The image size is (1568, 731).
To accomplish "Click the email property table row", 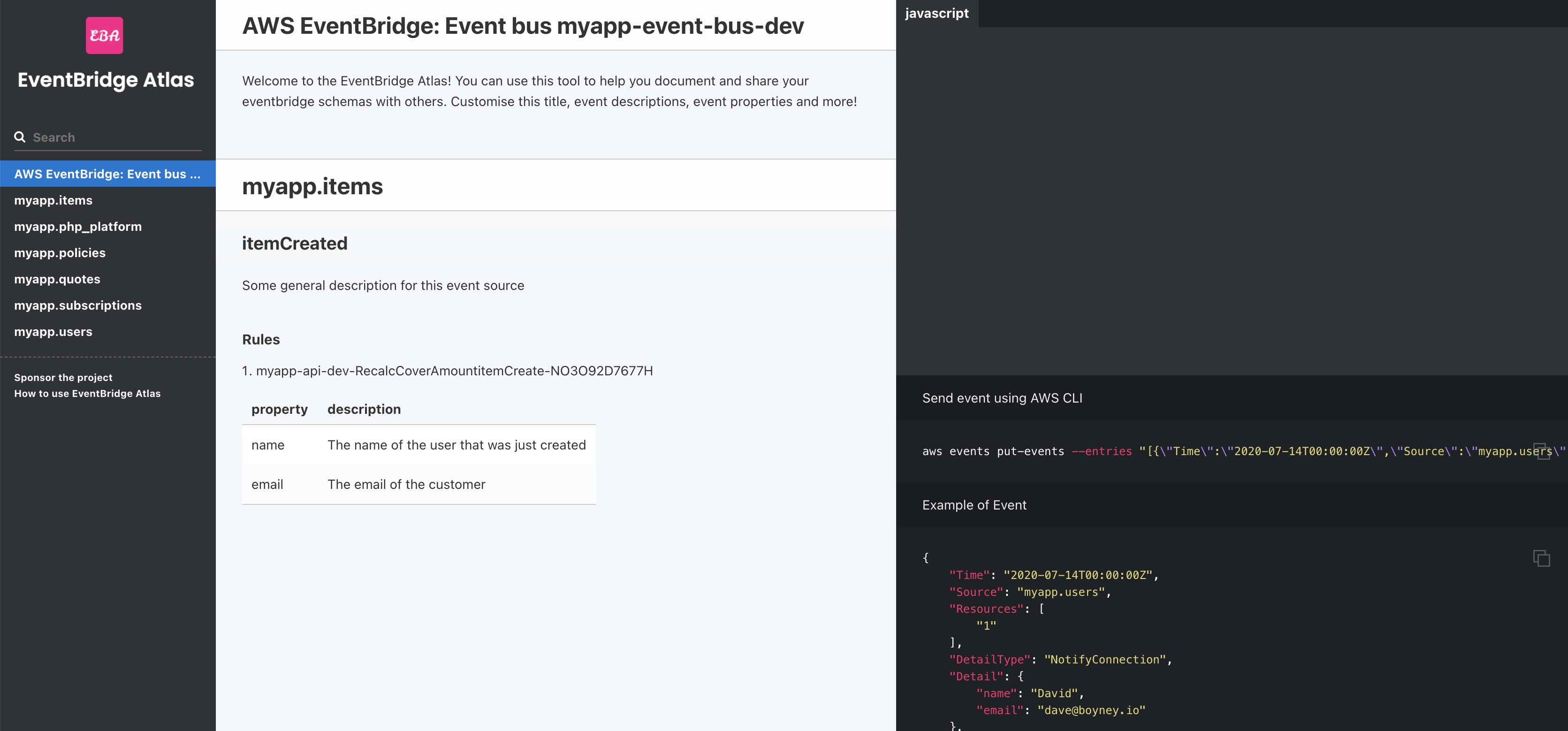I will click(418, 485).
